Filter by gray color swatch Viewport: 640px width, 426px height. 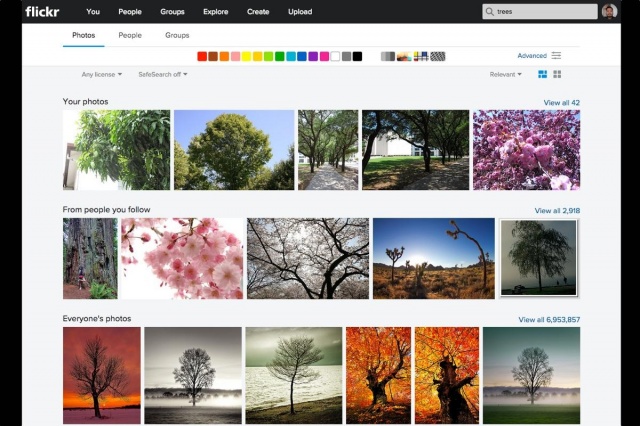click(347, 56)
